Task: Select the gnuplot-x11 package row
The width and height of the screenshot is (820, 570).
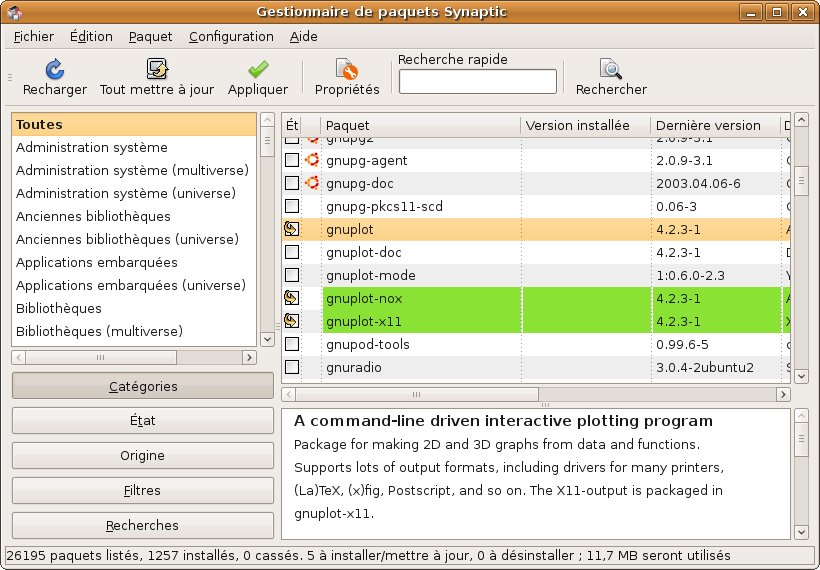Action: pos(536,321)
